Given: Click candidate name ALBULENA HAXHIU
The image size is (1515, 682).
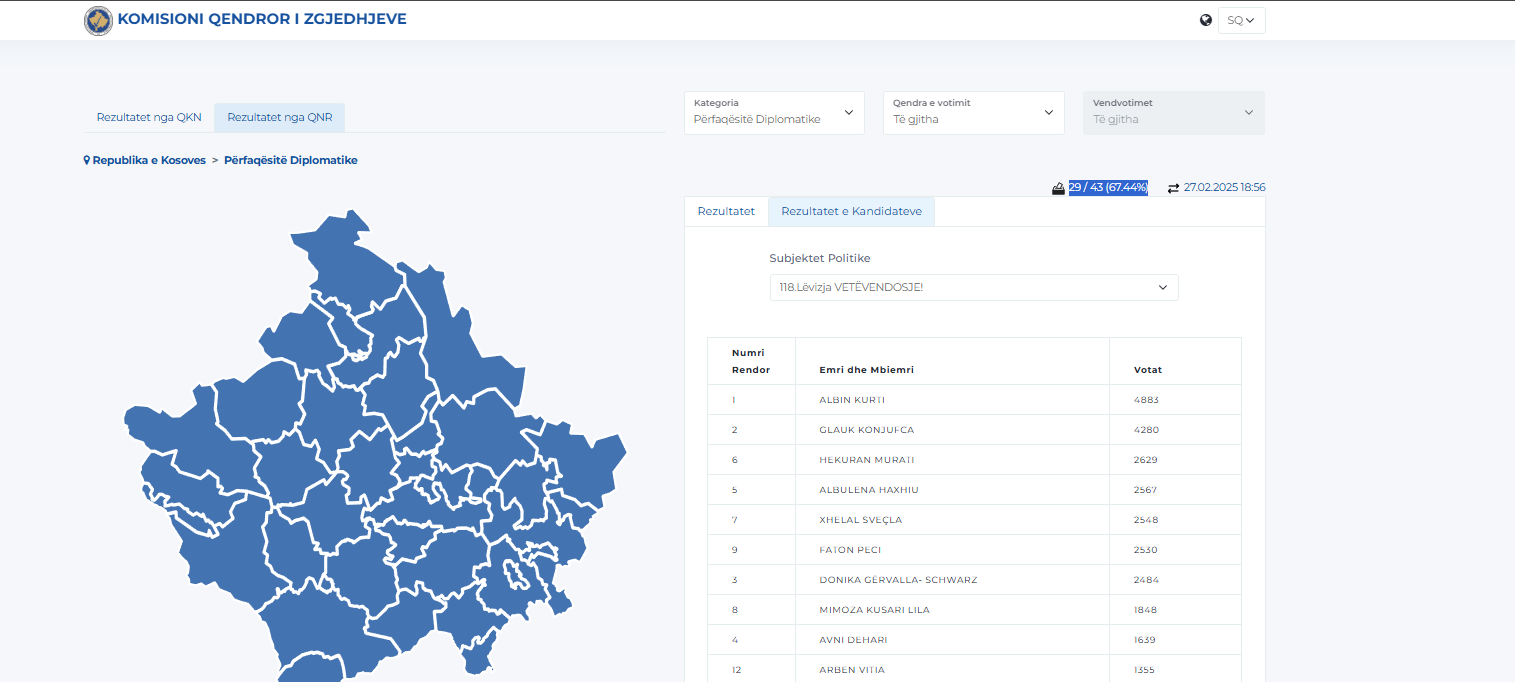Looking at the screenshot, I should 869,490.
